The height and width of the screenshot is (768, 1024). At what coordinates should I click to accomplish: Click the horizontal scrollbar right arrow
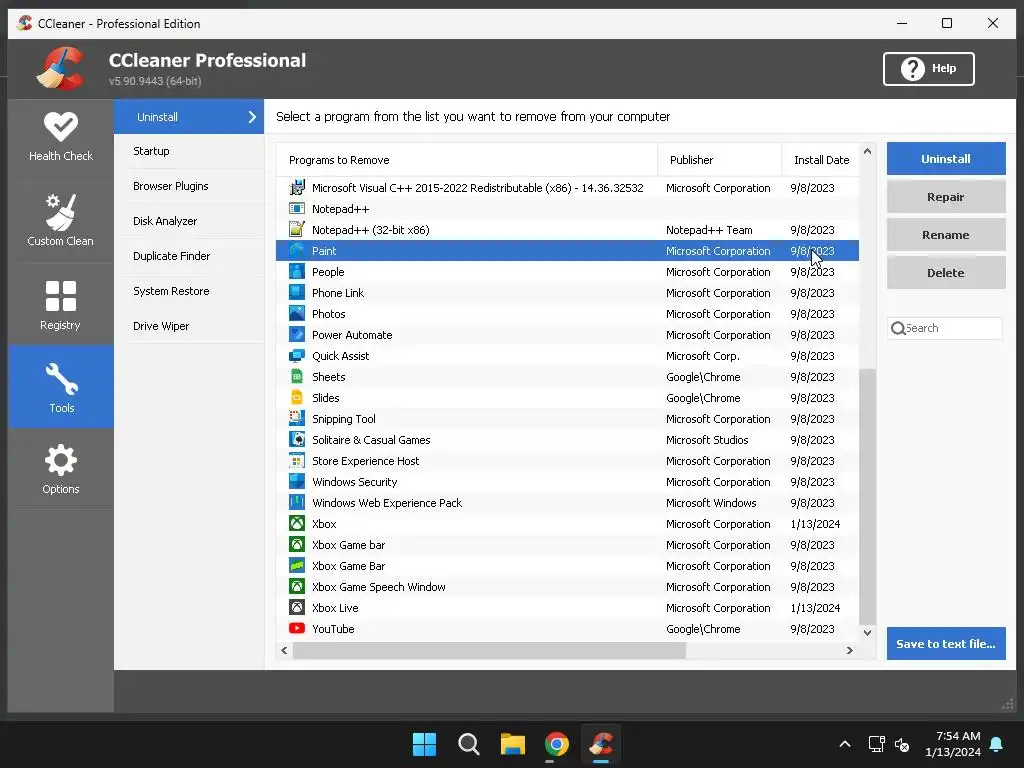coord(850,650)
